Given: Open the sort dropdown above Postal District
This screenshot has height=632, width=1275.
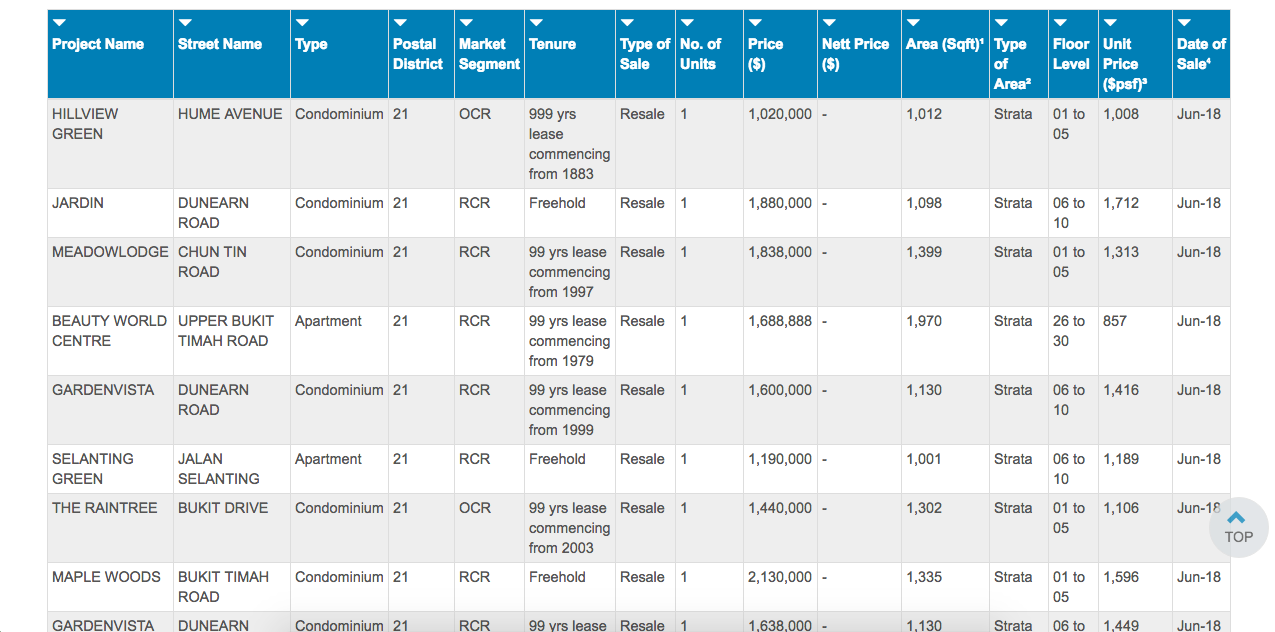Looking at the screenshot, I should (400, 23).
